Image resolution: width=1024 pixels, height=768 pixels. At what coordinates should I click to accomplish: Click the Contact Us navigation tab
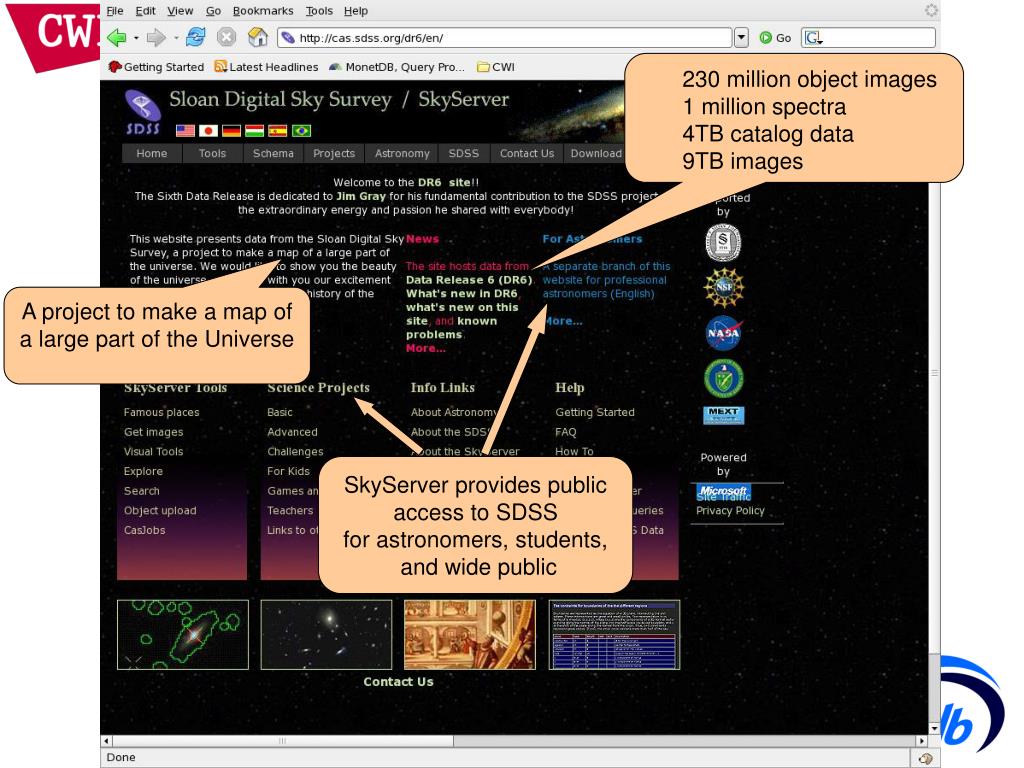[x=527, y=153]
